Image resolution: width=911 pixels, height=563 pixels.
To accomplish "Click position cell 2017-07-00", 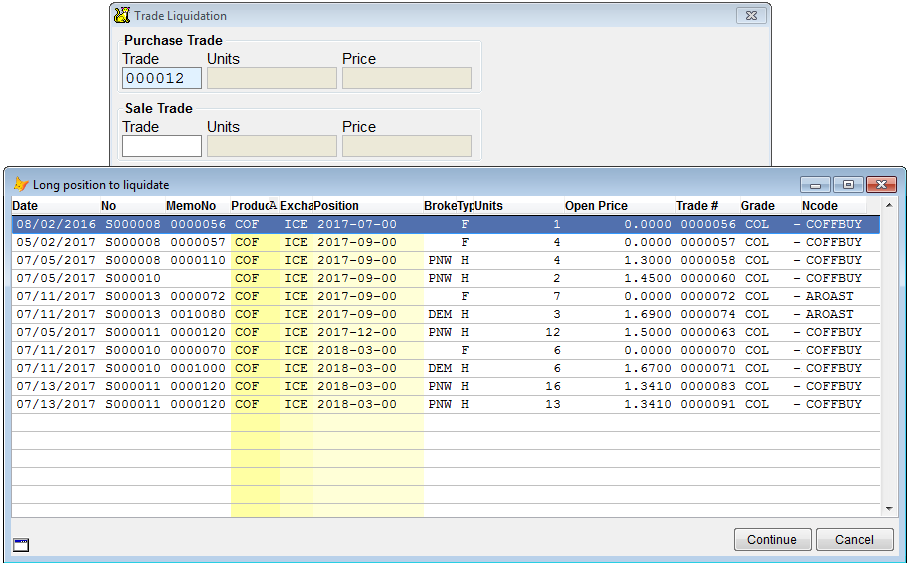I will click(x=357, y=224).
